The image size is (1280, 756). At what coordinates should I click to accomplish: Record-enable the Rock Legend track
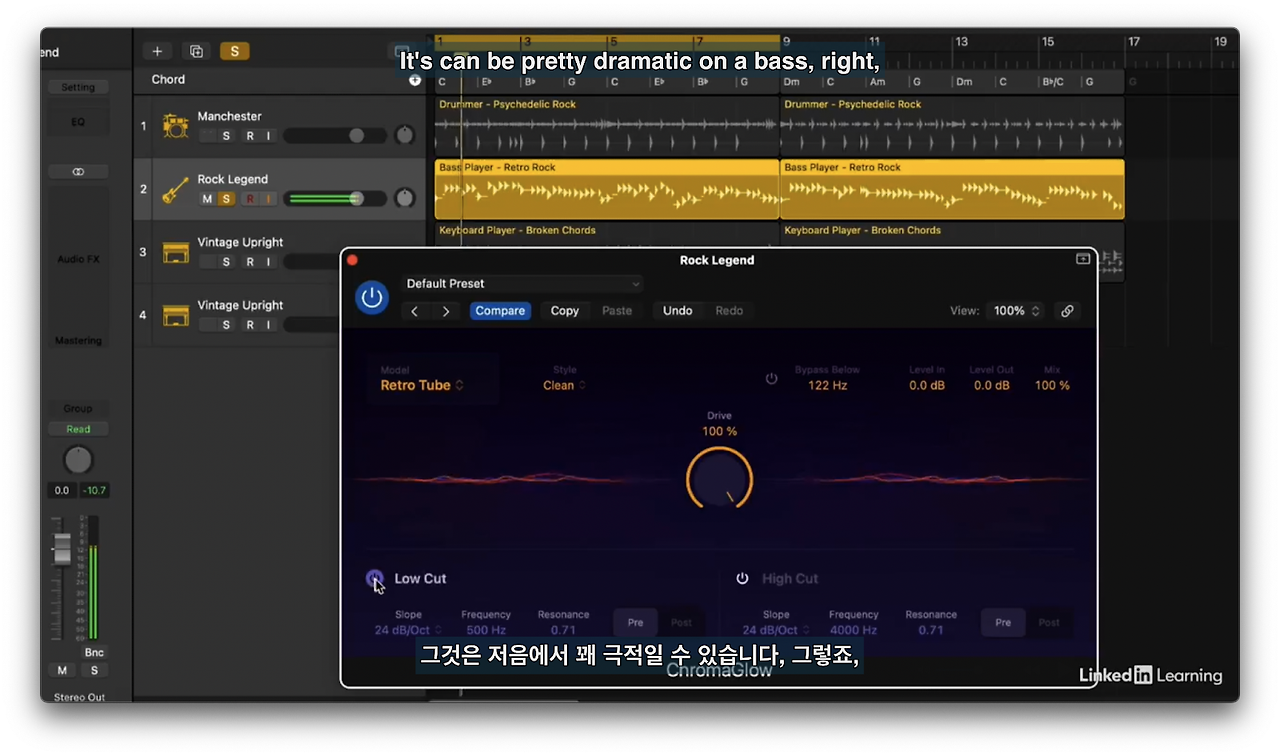click(250, 199)
